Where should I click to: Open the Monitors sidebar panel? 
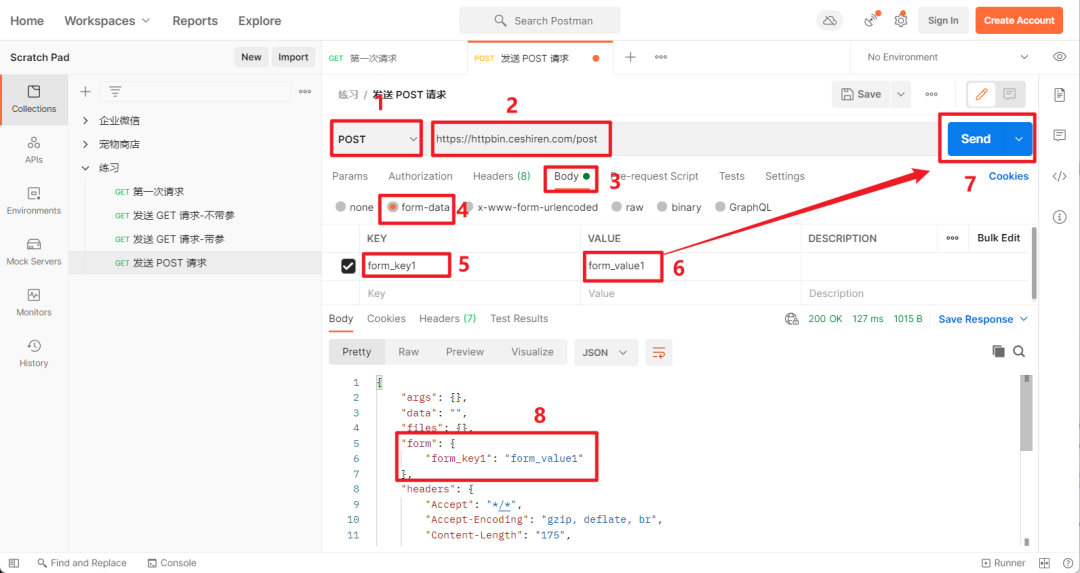pyautogui.click(x=34, y=303)
